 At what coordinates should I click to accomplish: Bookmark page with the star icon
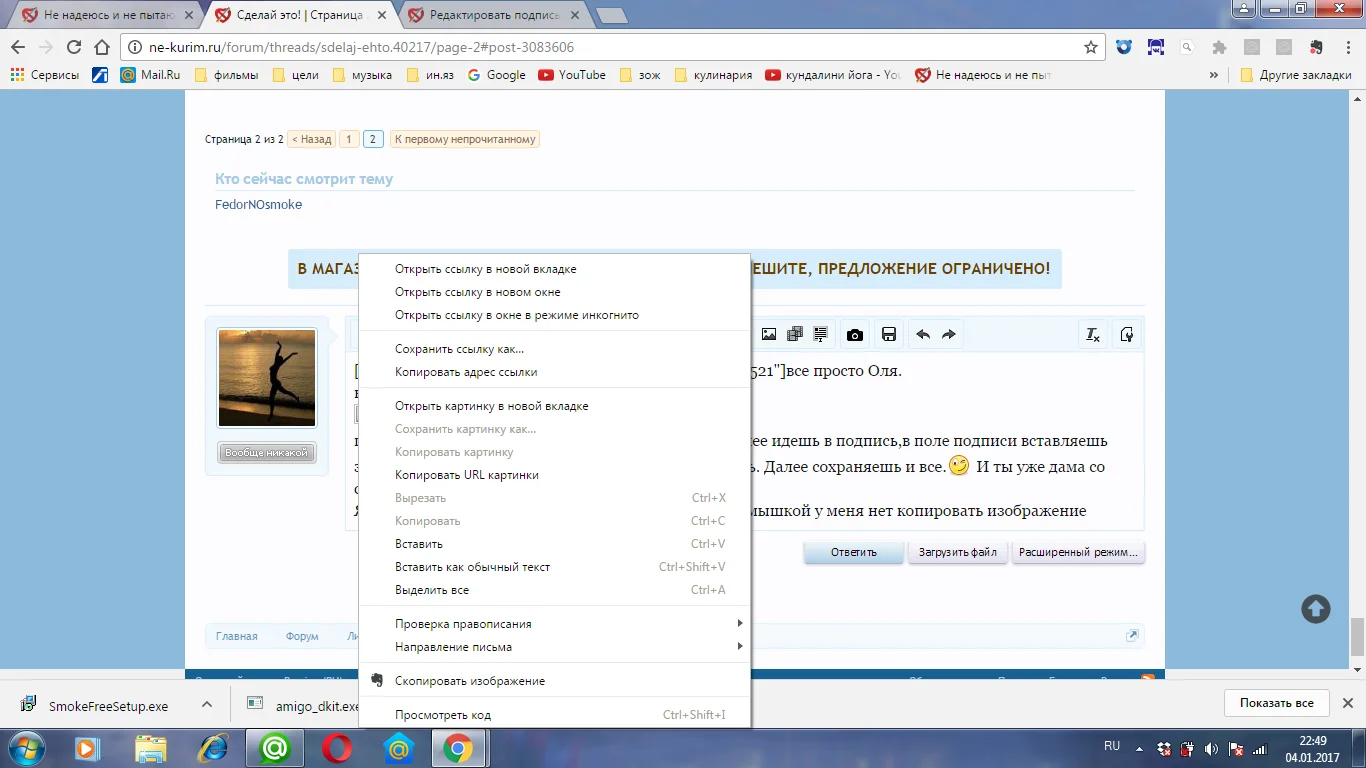pyautogui.click(x=1091, y=47)
